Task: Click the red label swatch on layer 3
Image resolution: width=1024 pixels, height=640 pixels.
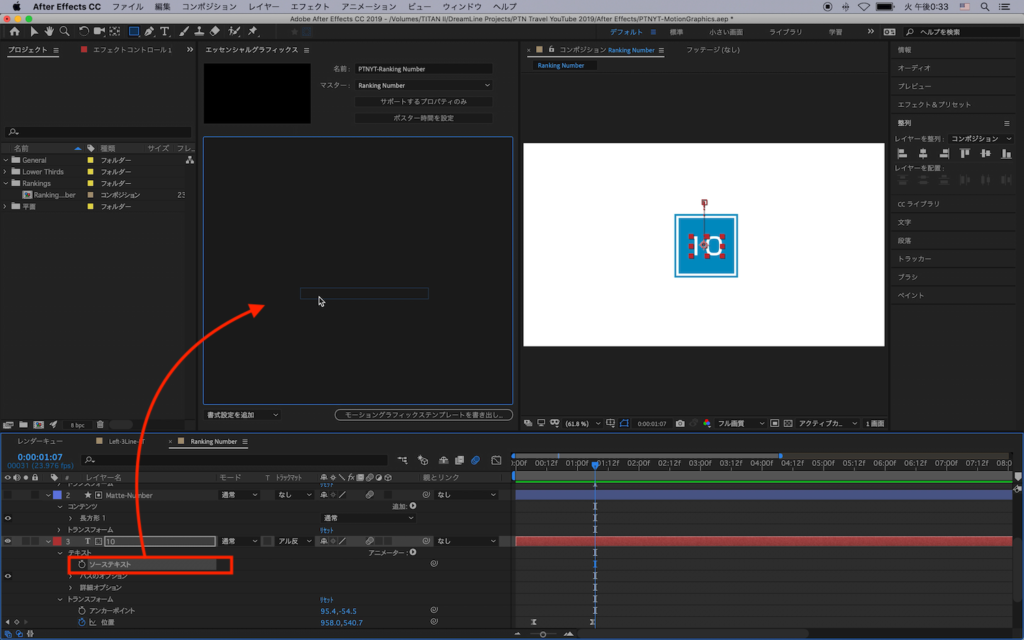Action: [x=57, y=541]
